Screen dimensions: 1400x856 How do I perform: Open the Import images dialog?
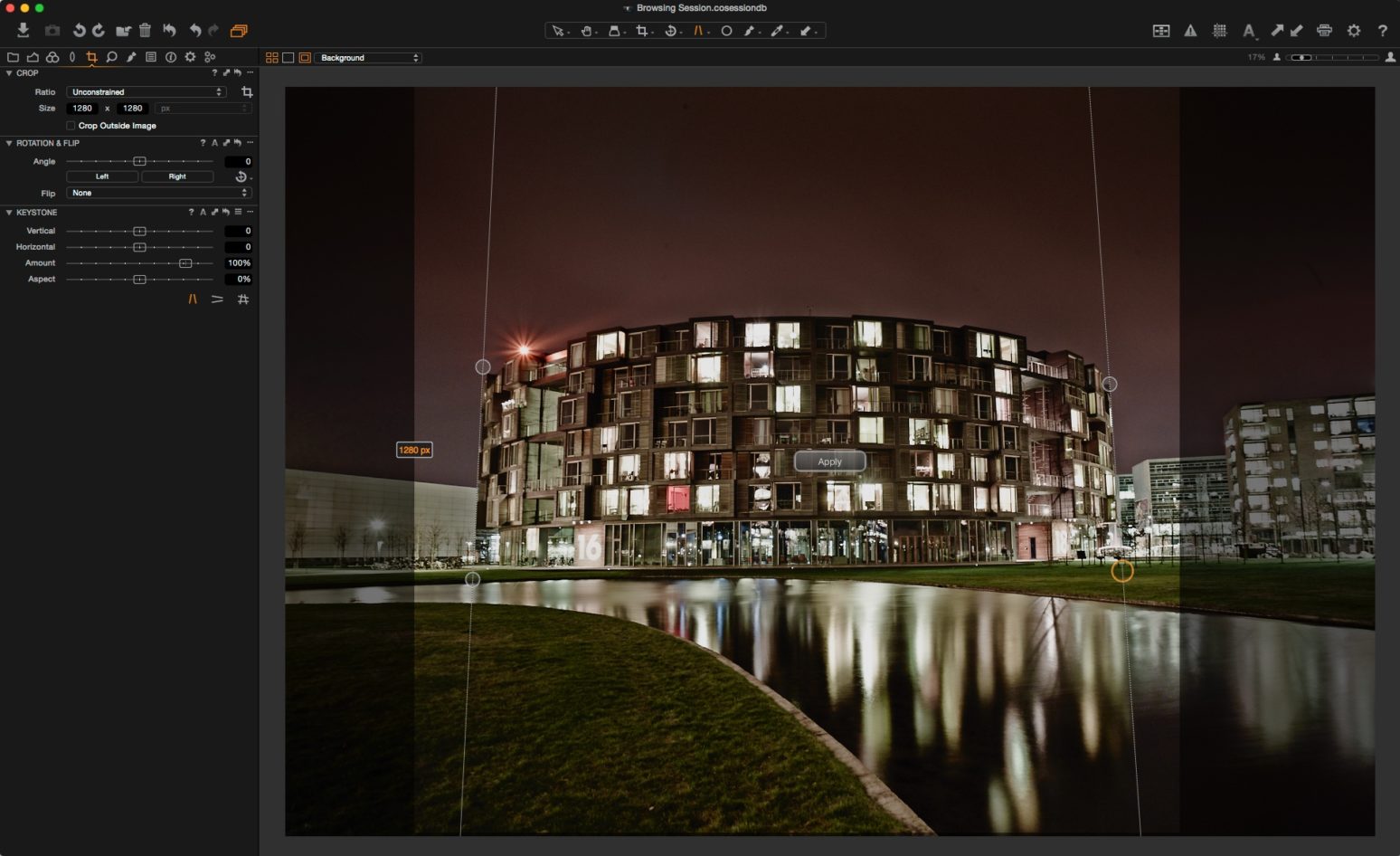point(23,30)
